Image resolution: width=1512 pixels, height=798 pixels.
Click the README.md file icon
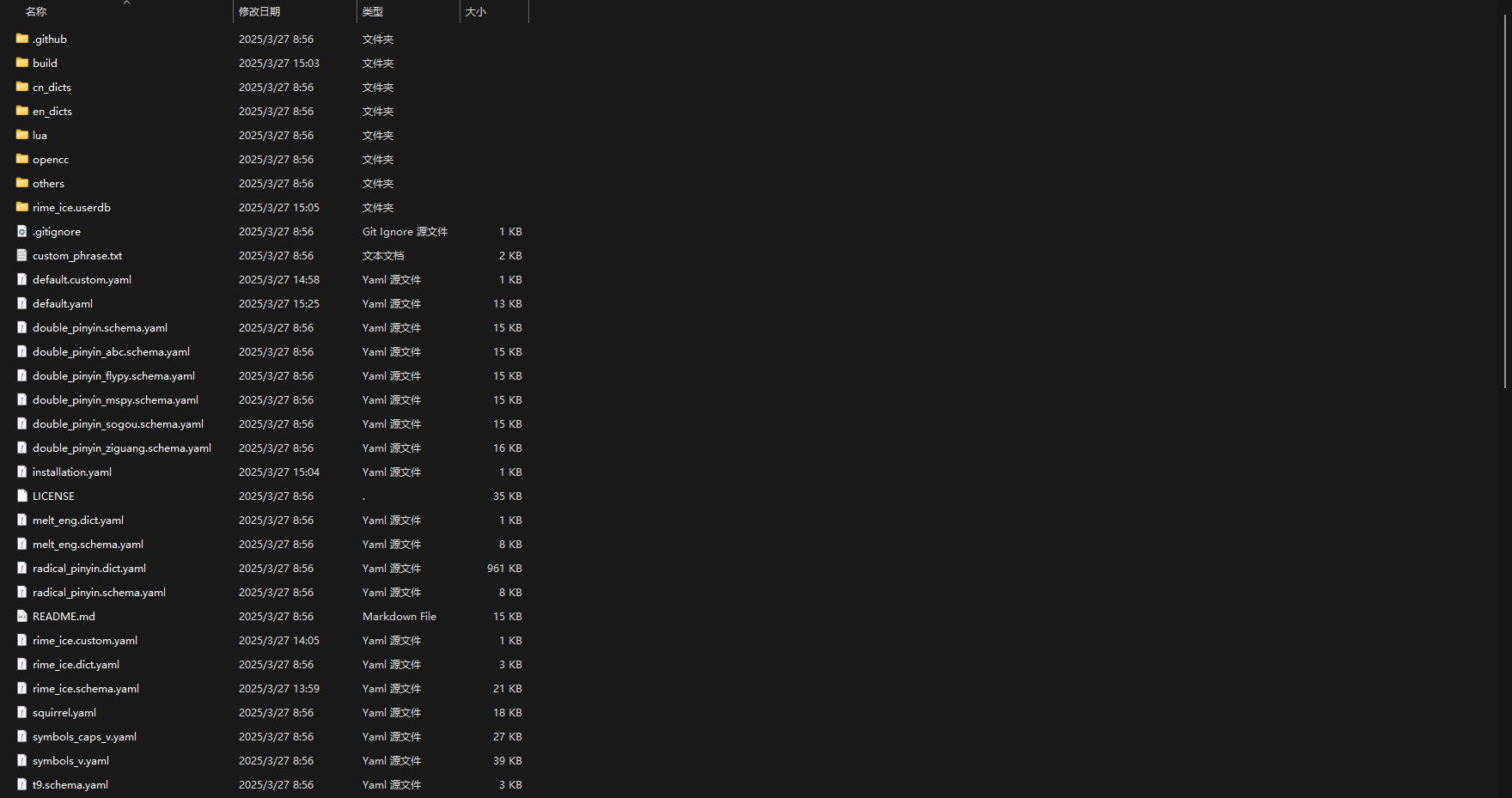tap(22, 616)
